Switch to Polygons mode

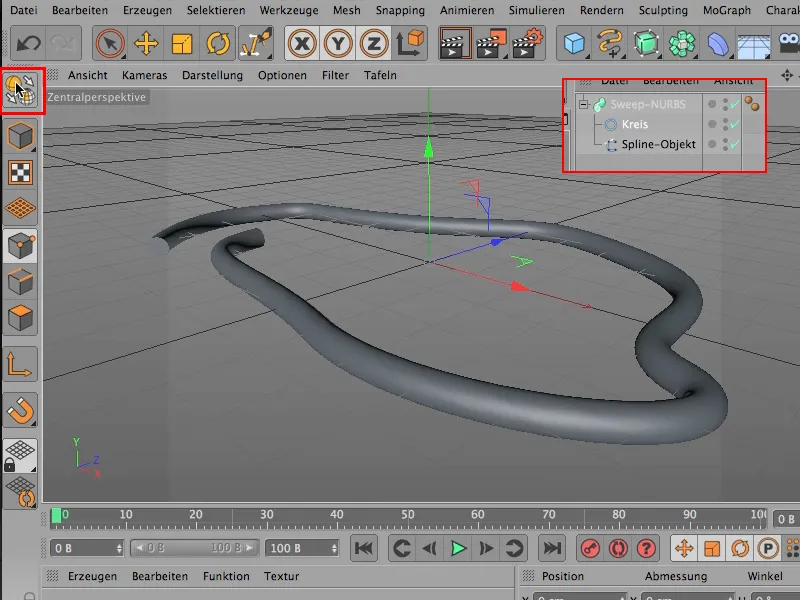coord(20,318)
